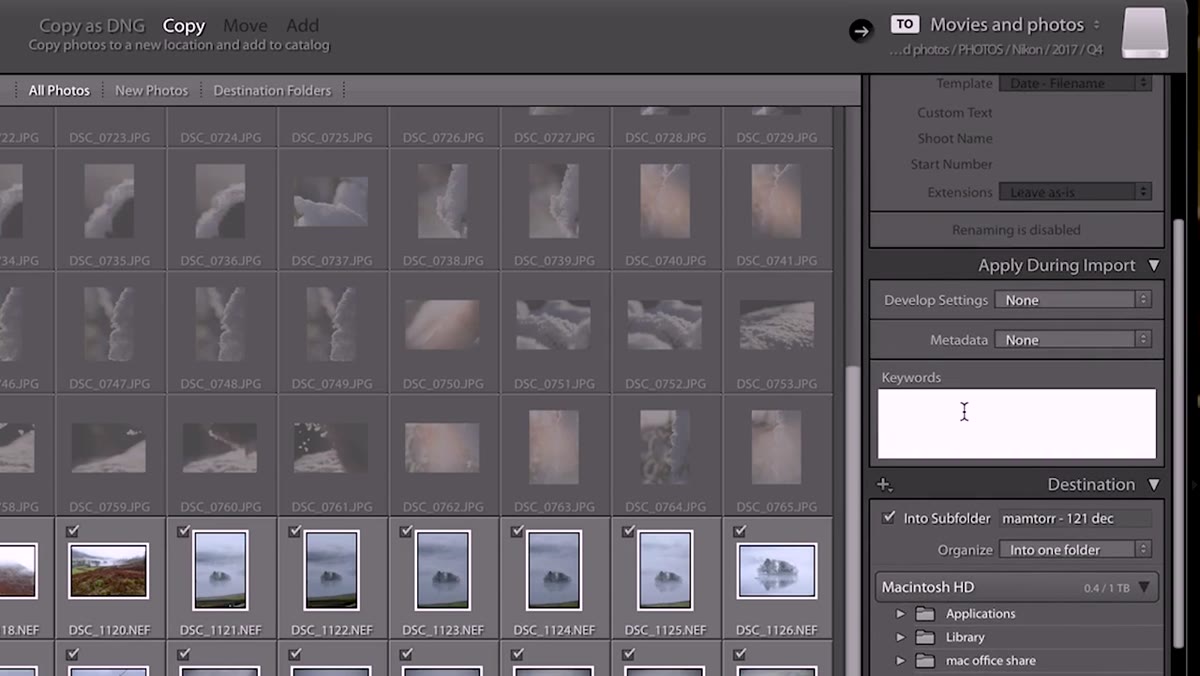1200x676 pixels.
Task: Click the Applications folder icon
Action: 925,614
